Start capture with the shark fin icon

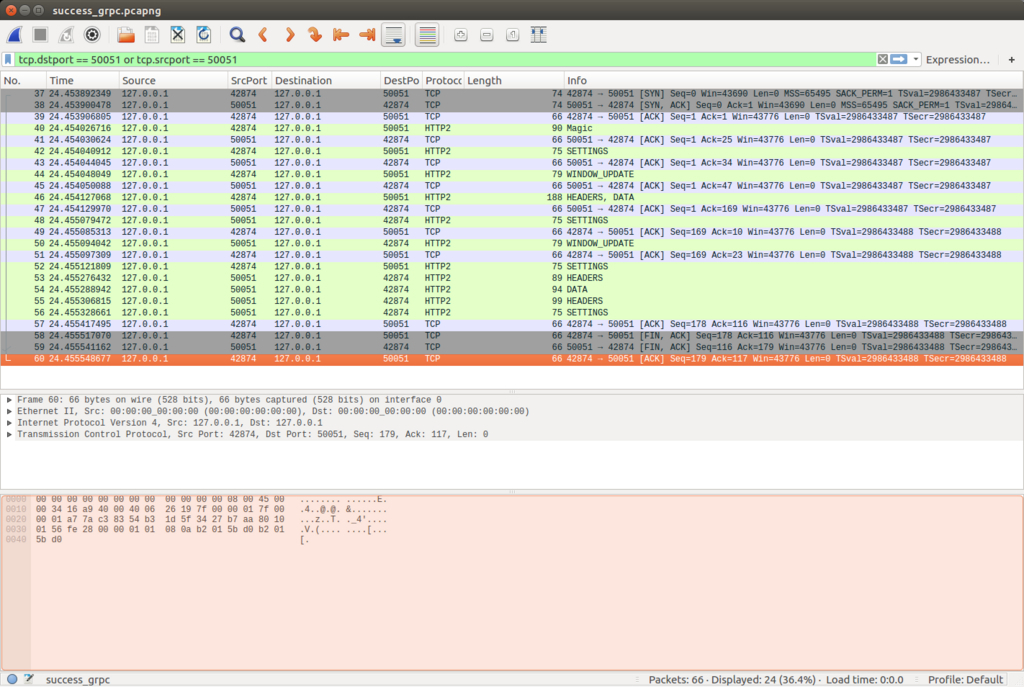pos(14,35)
